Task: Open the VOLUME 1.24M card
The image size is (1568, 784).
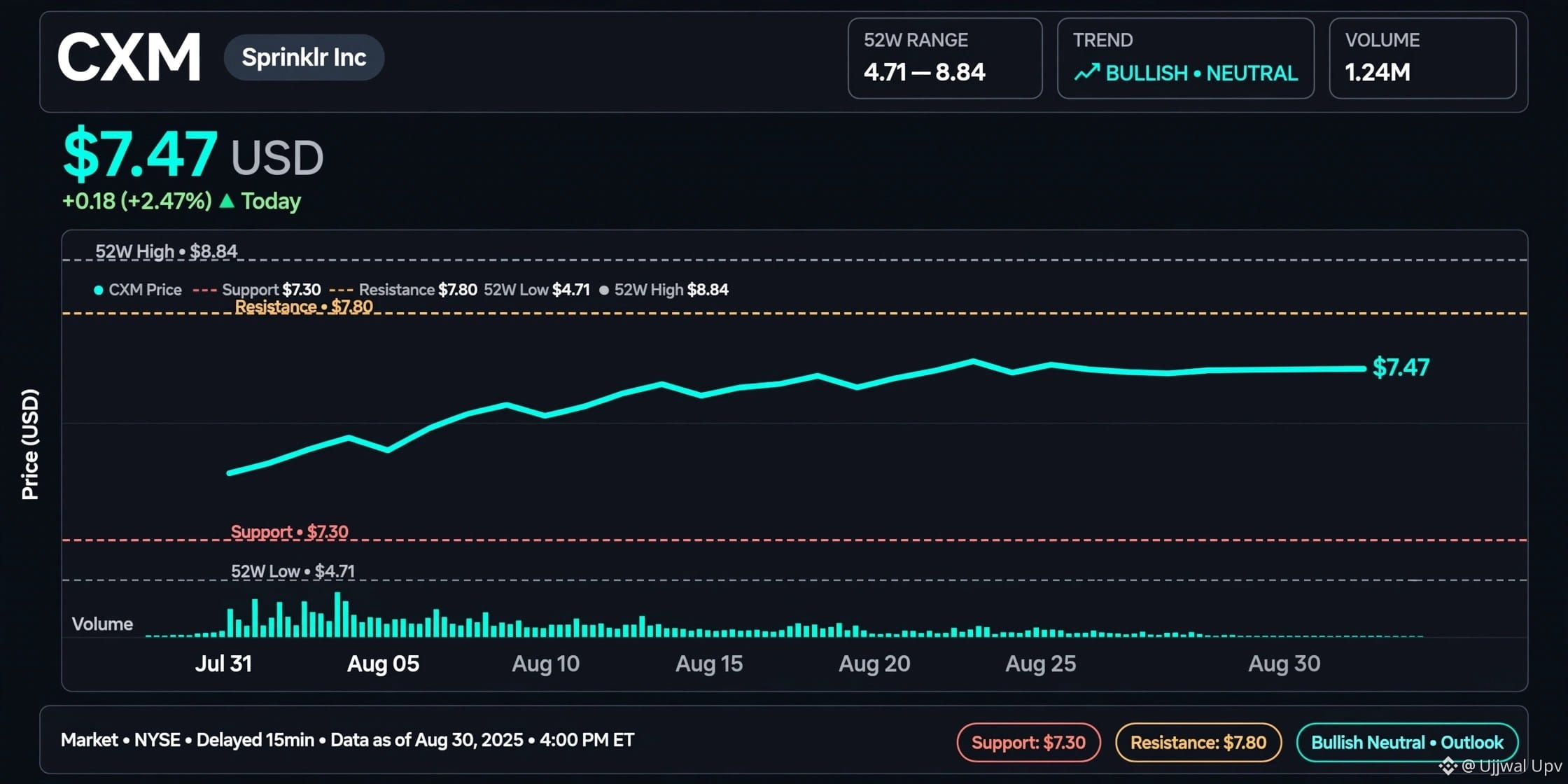Action: click(1422, 58)
